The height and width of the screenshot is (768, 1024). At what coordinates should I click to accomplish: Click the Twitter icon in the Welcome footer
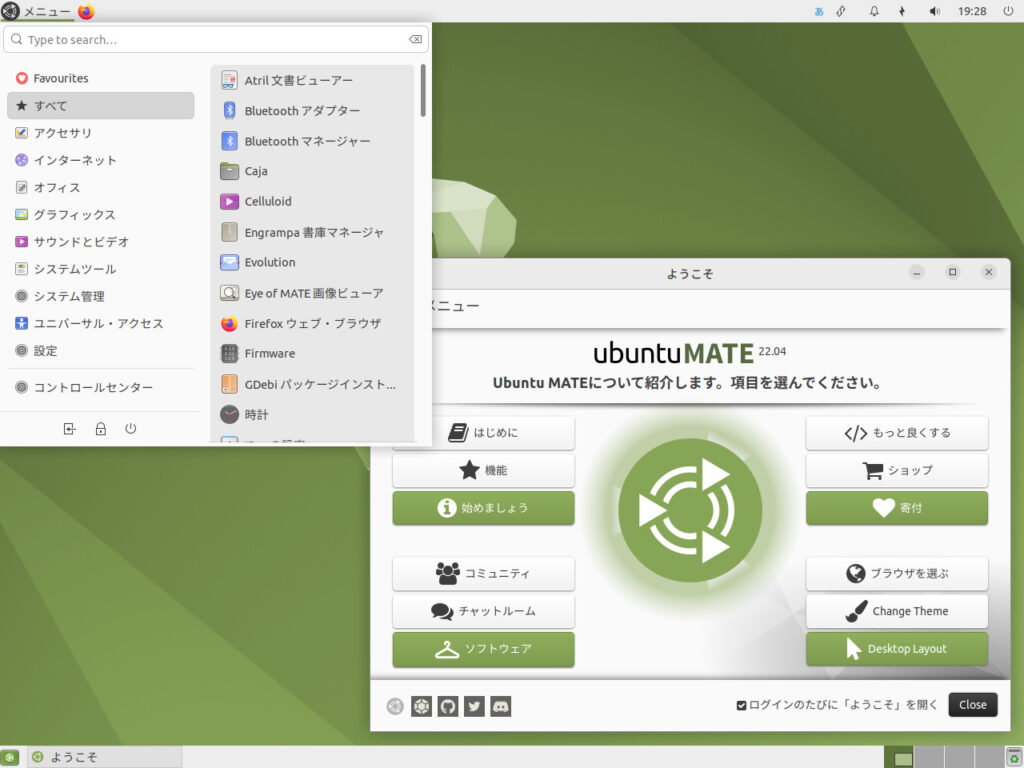(474, 706)
